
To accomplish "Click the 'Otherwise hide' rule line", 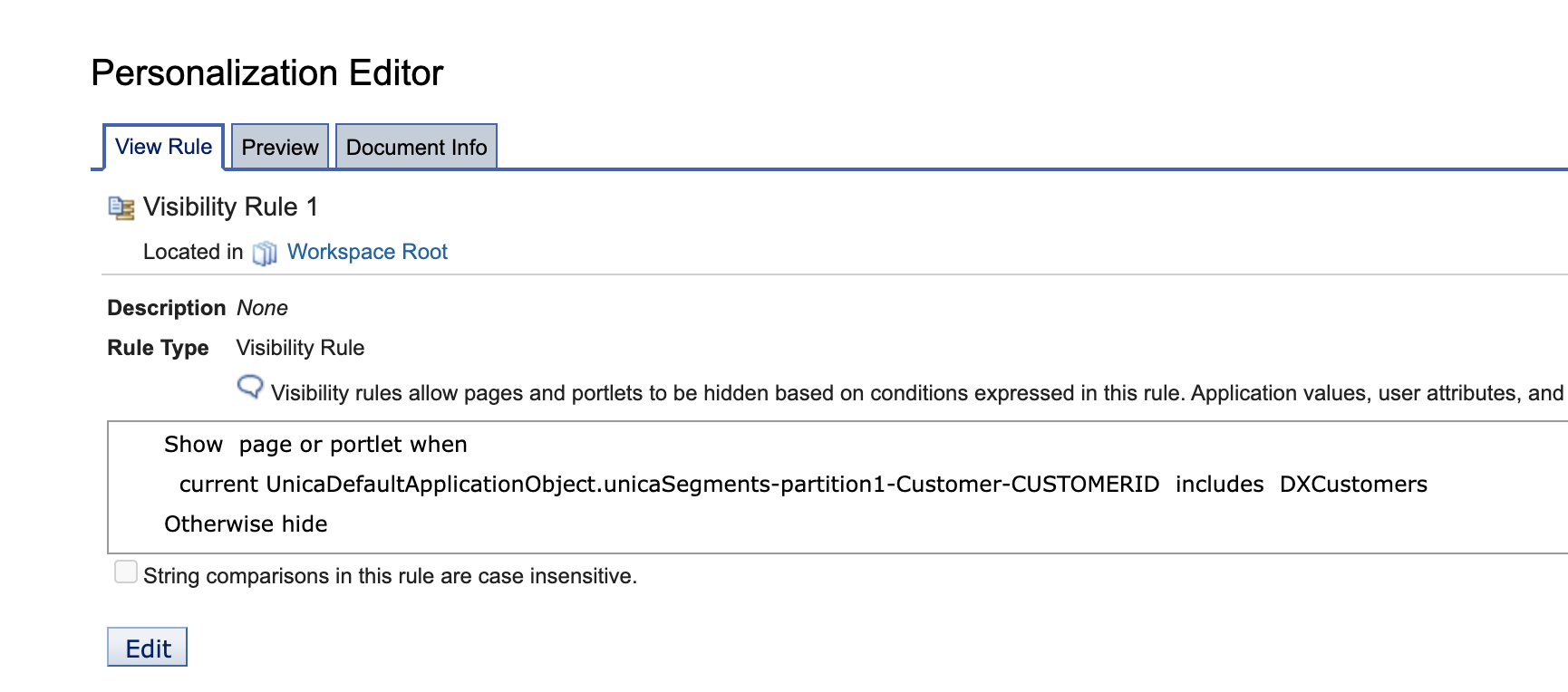I will 246,524.
